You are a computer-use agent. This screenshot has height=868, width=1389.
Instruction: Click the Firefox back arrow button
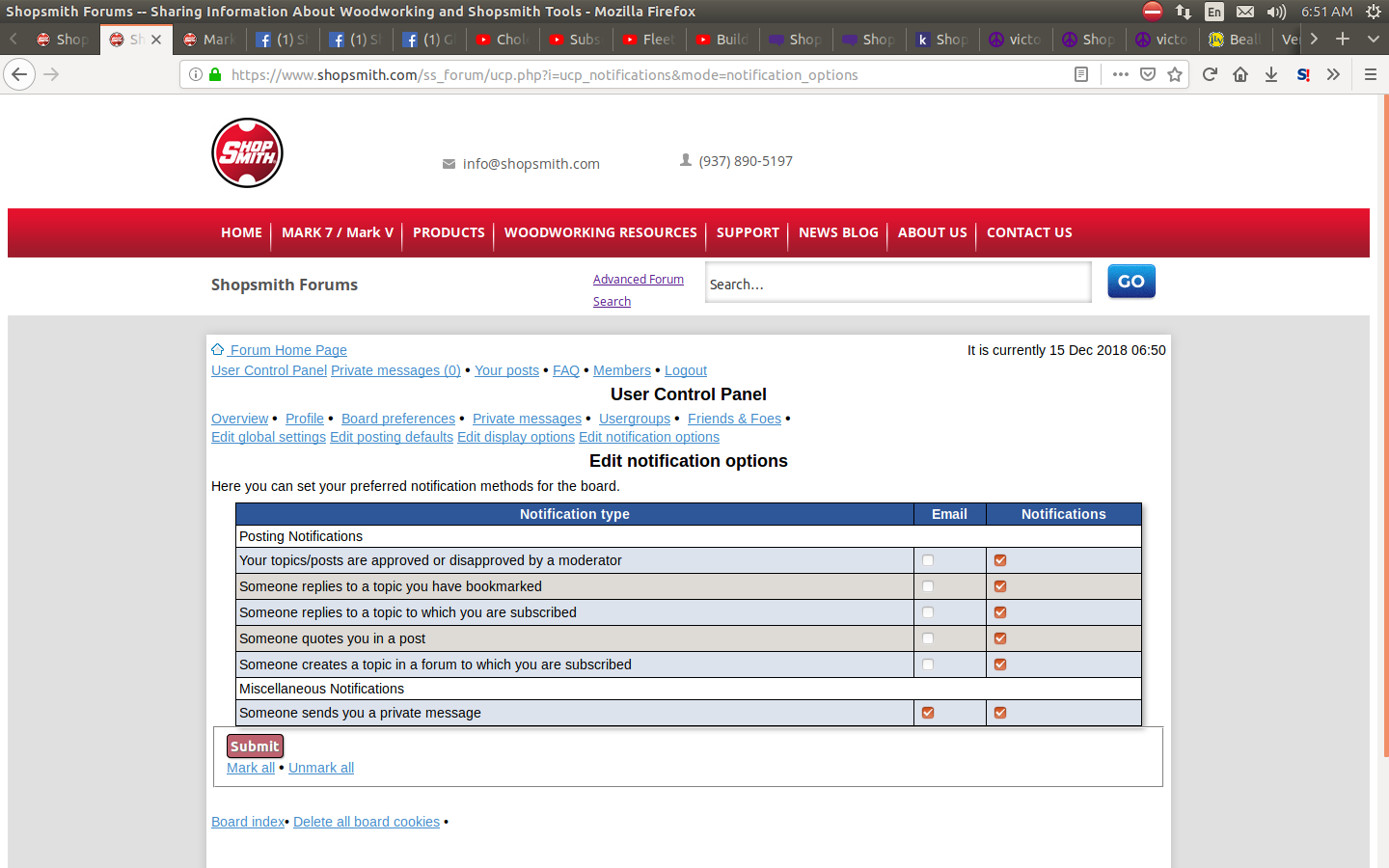19,74
